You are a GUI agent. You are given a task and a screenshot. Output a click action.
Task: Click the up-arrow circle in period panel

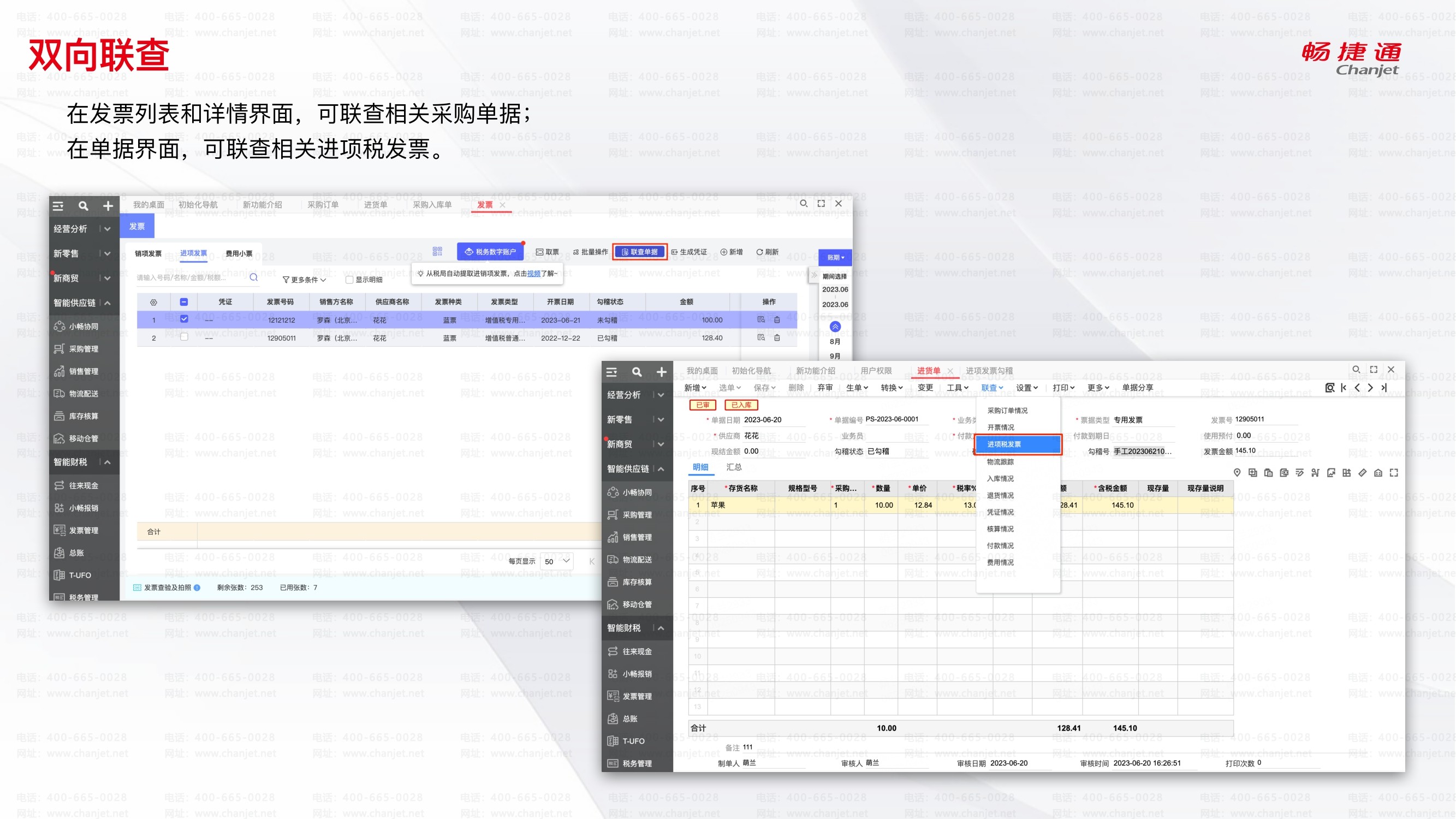pyautogui.click(x=835, y=327)
